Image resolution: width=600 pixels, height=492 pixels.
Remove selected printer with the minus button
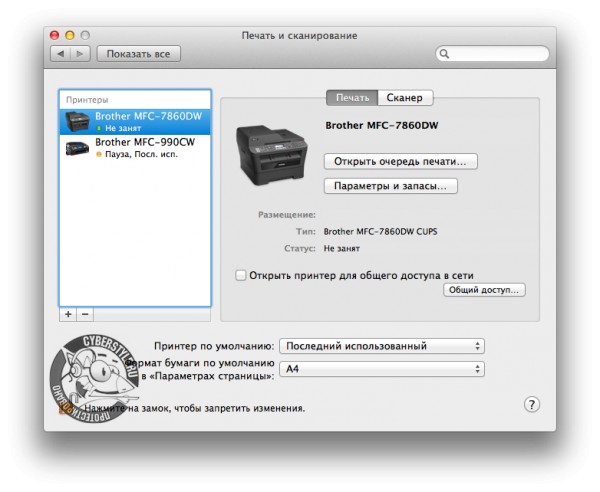[x=85, y=314]
